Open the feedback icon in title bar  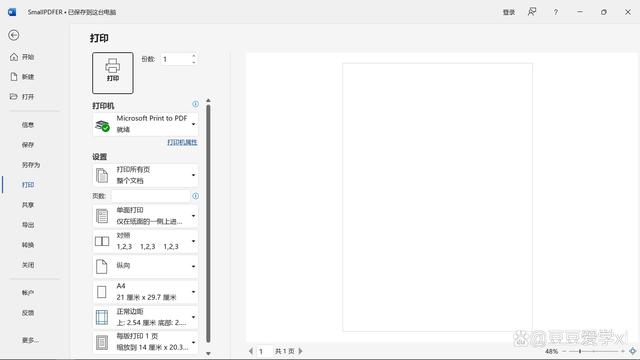[x=532, y=12]
